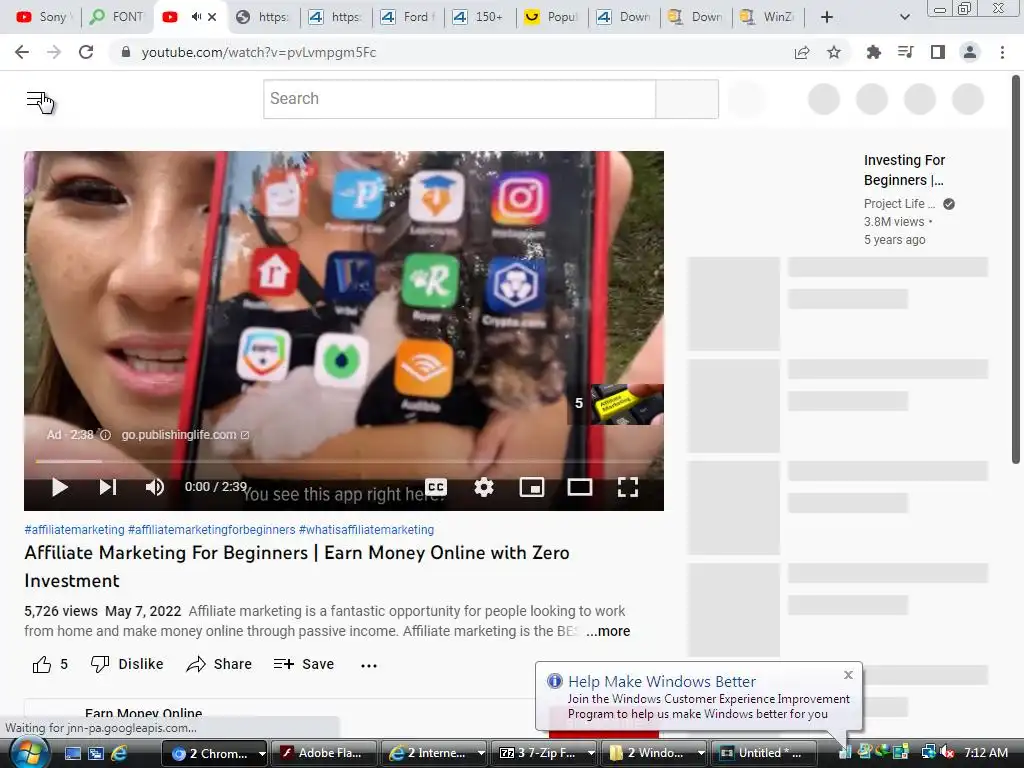1024x768 pixels.
Task: Switch to the Ford tab
Action: (x=407, y=17)
